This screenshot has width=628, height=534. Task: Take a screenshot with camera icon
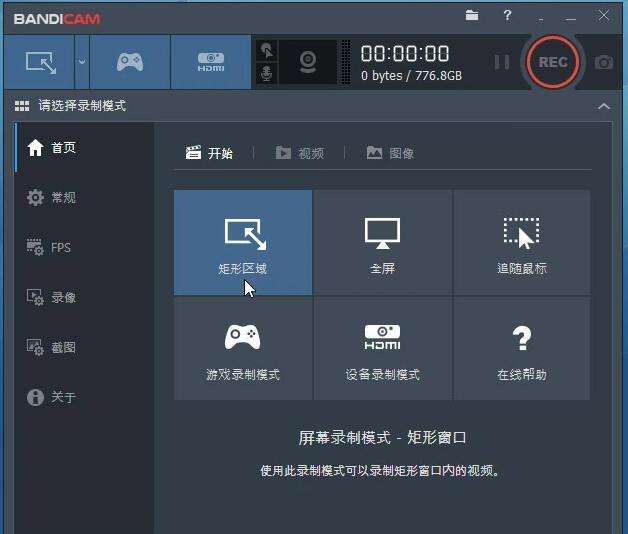tap(604, 62)
